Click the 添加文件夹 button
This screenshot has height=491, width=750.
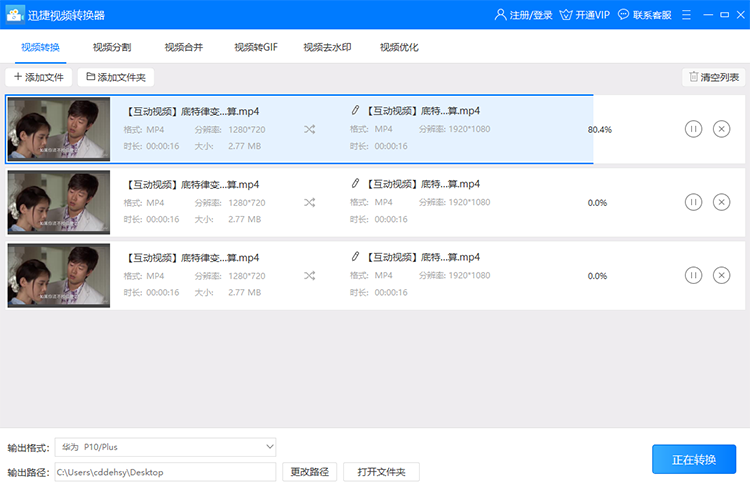tap(116, 77)
